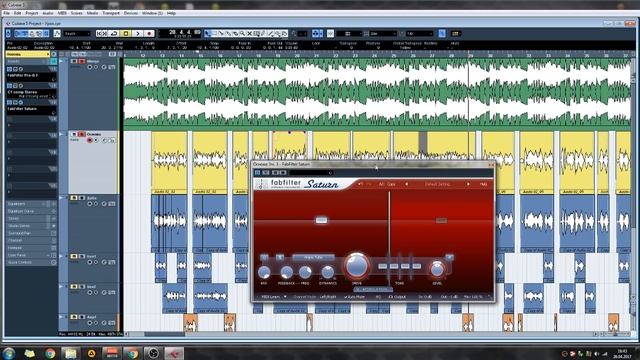Click the Output button in Saturn bottom bar
Viewport: 640px width, 360px height.
pyautogui.click(x=397, y=297)
